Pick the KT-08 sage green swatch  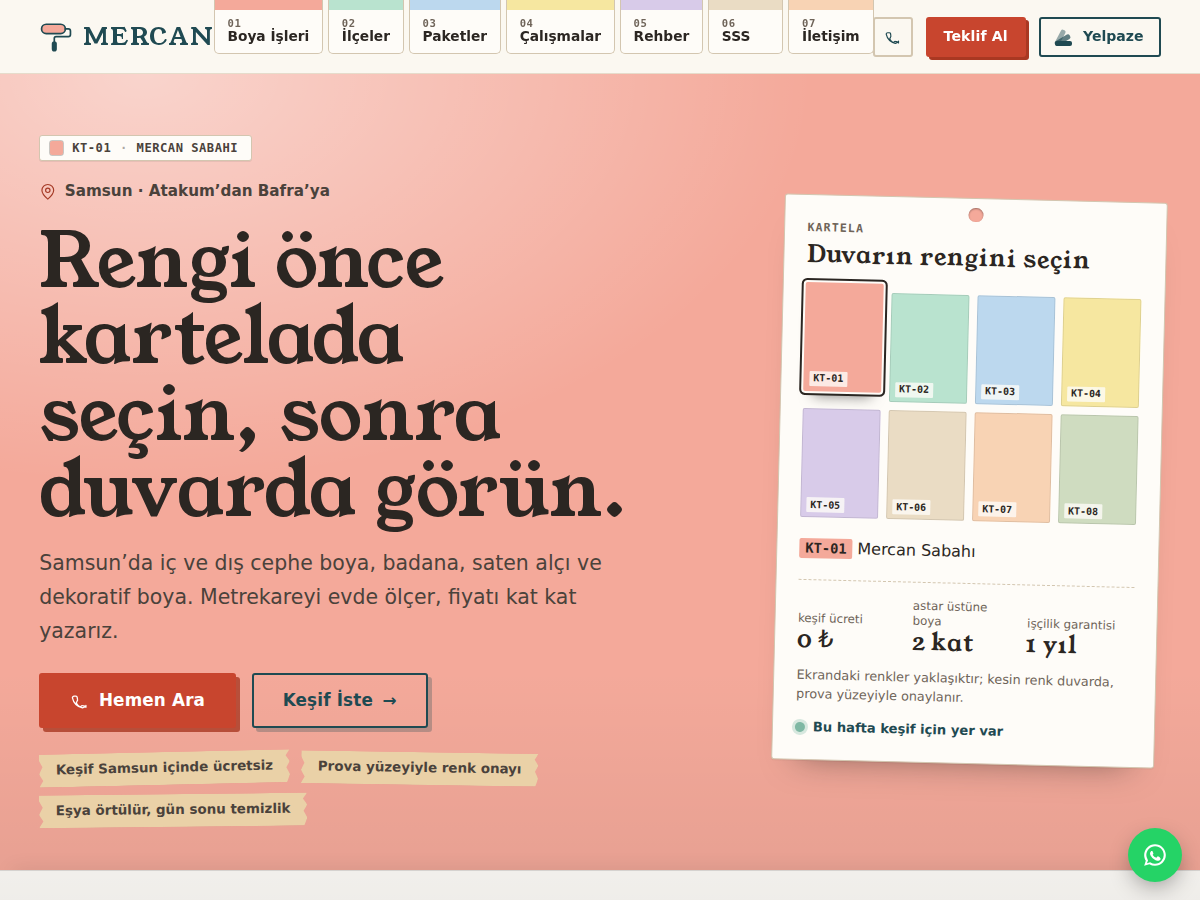tap(1098, 469)
